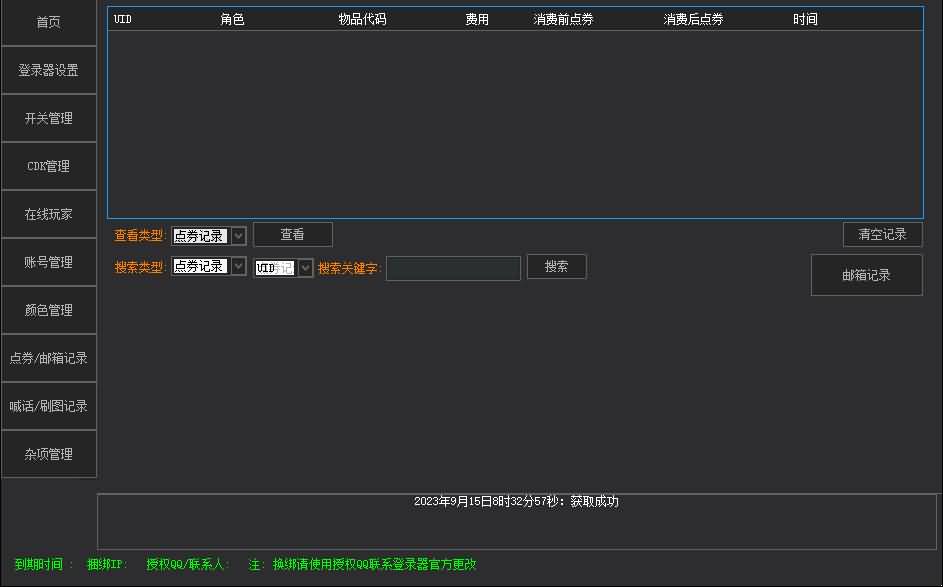Viewport: 943px width, 587px height.
Task: Open 登录器设置 in the sidebar
Action: click(47, 69)
